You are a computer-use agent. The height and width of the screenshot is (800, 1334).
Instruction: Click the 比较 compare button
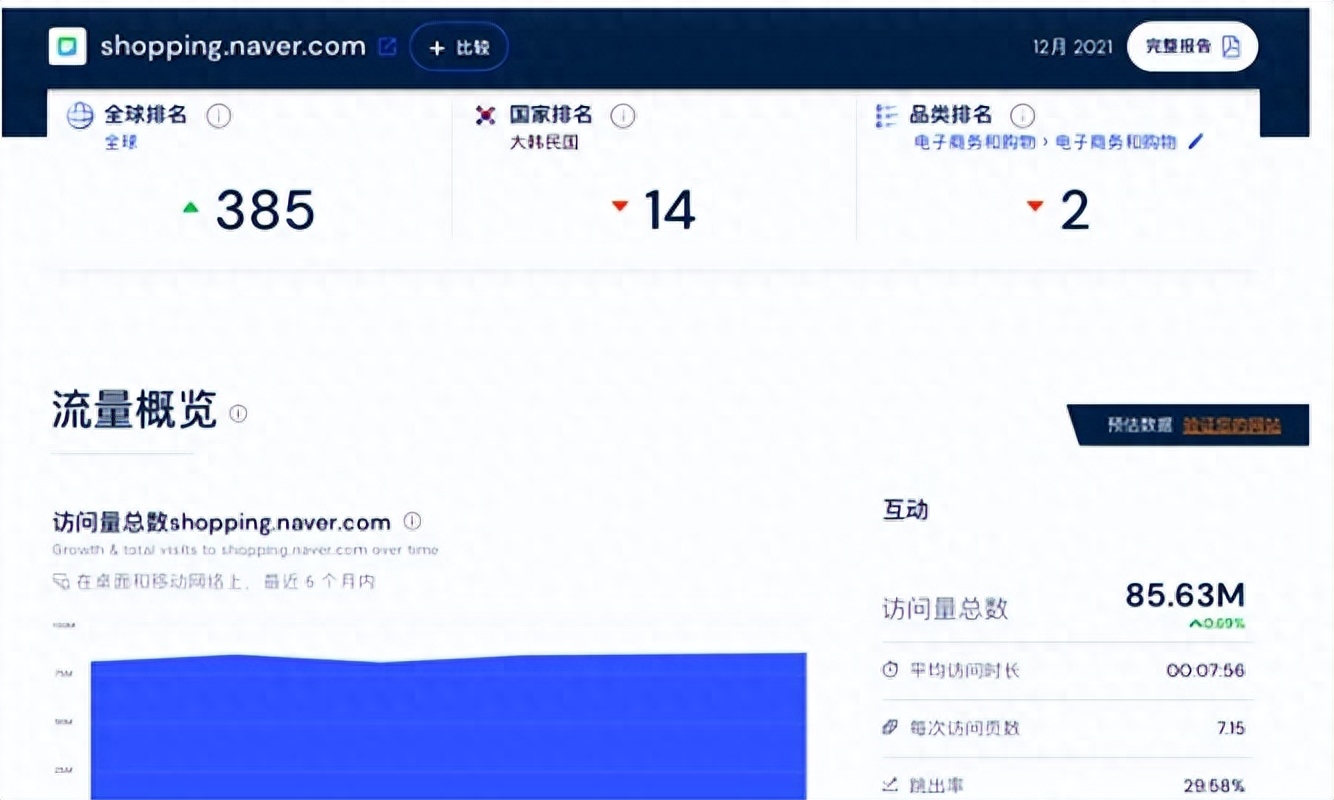coord(459,47)
